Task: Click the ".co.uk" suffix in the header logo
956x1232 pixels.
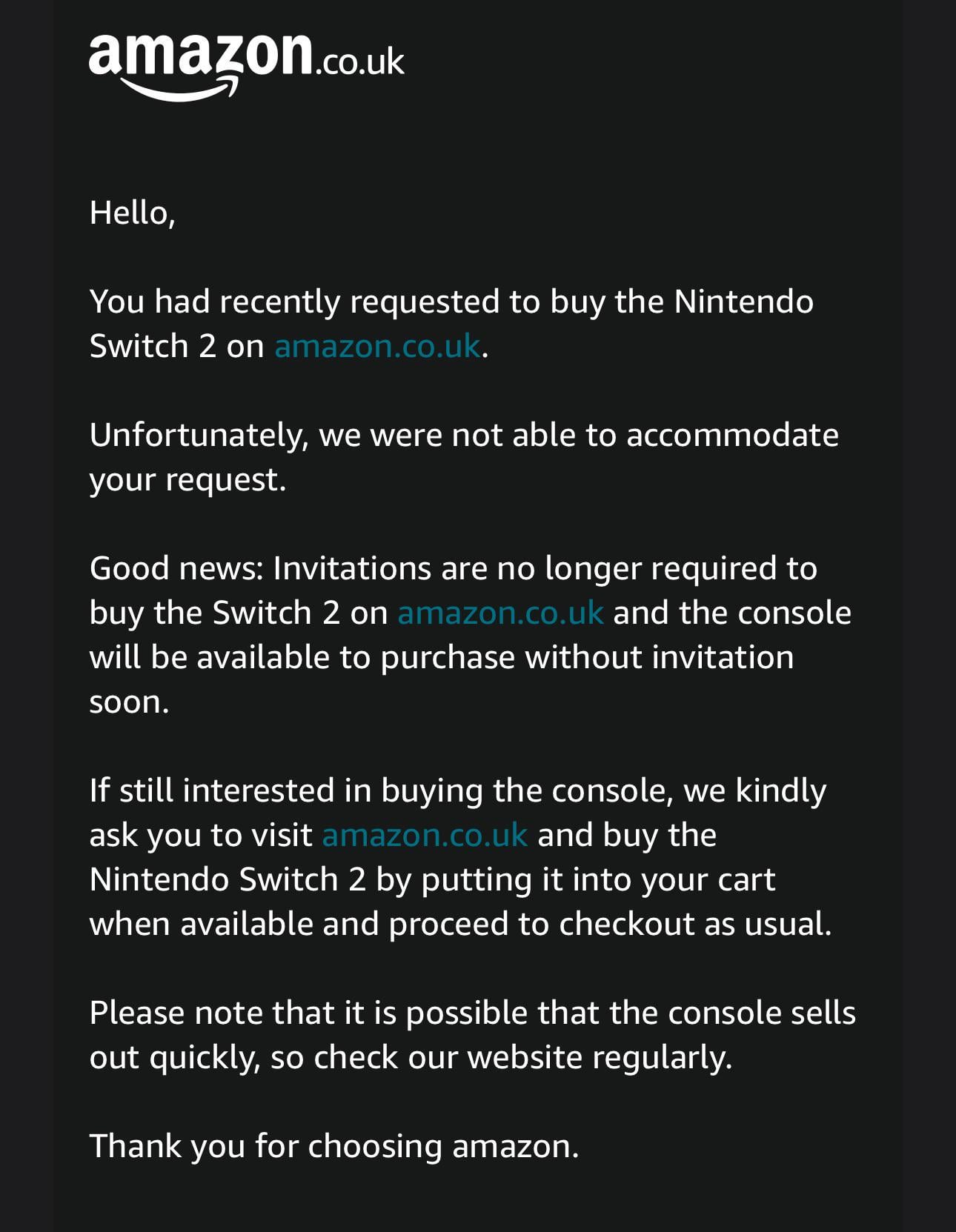Action: [x=360, y=62]
